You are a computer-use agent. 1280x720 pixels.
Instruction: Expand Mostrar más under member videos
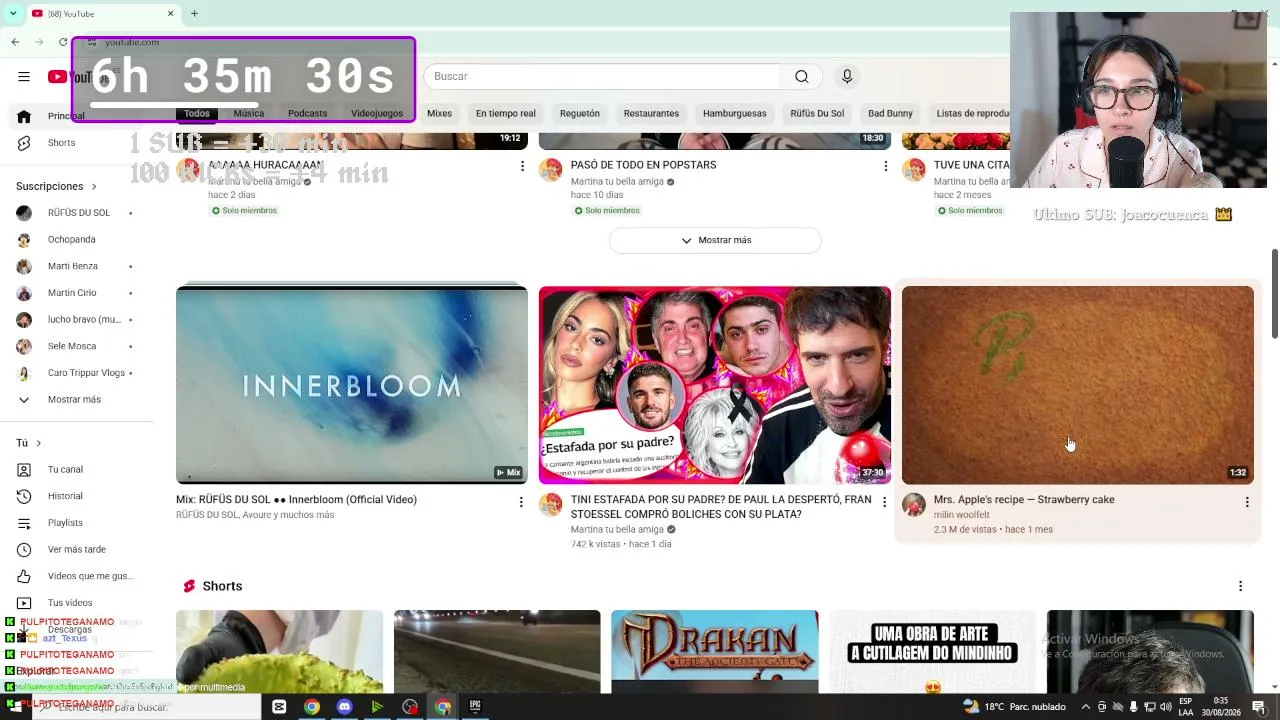pos(715,240)
